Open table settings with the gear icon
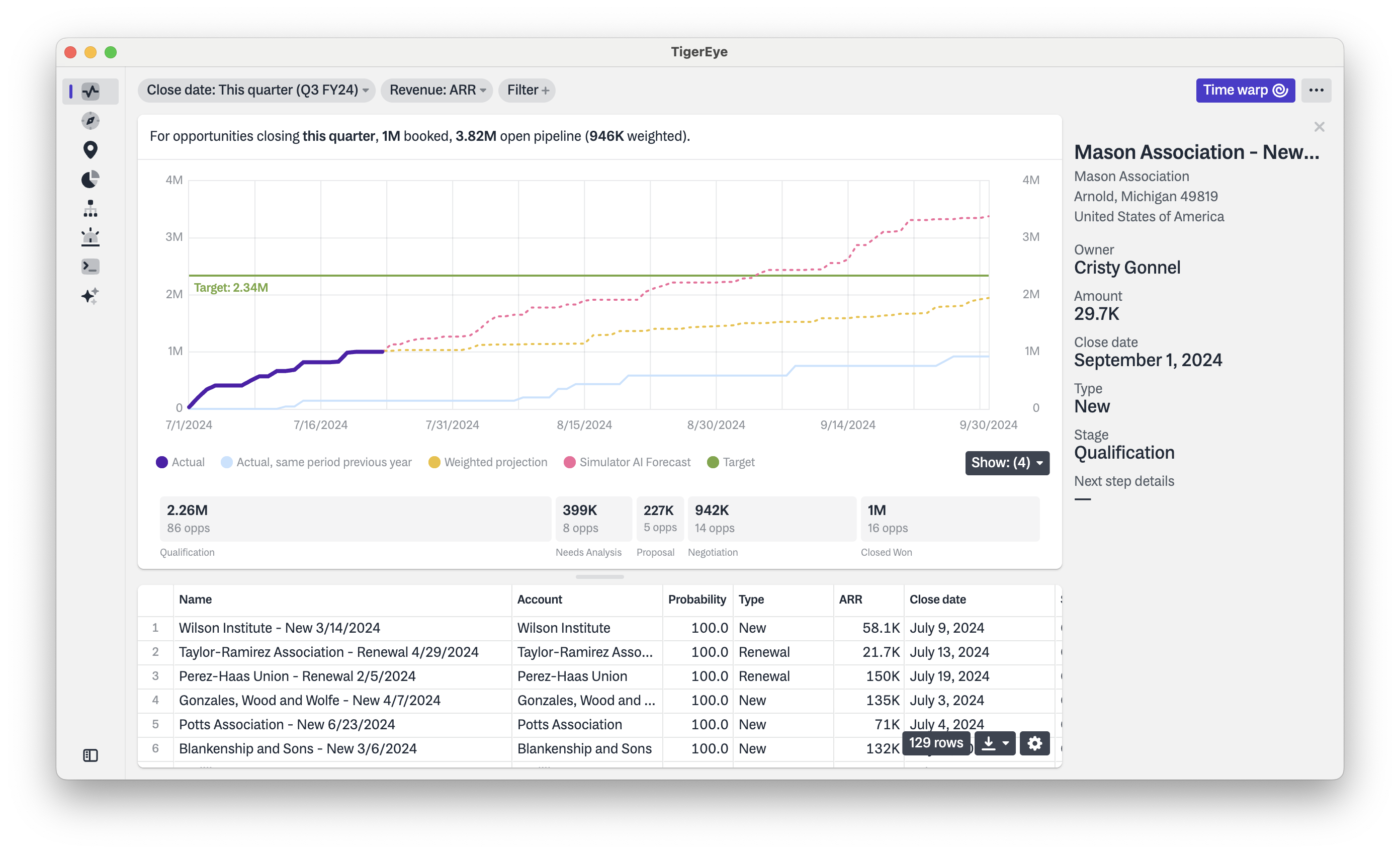Viewport: 1400px width, 854px height. click(1034, 743)
